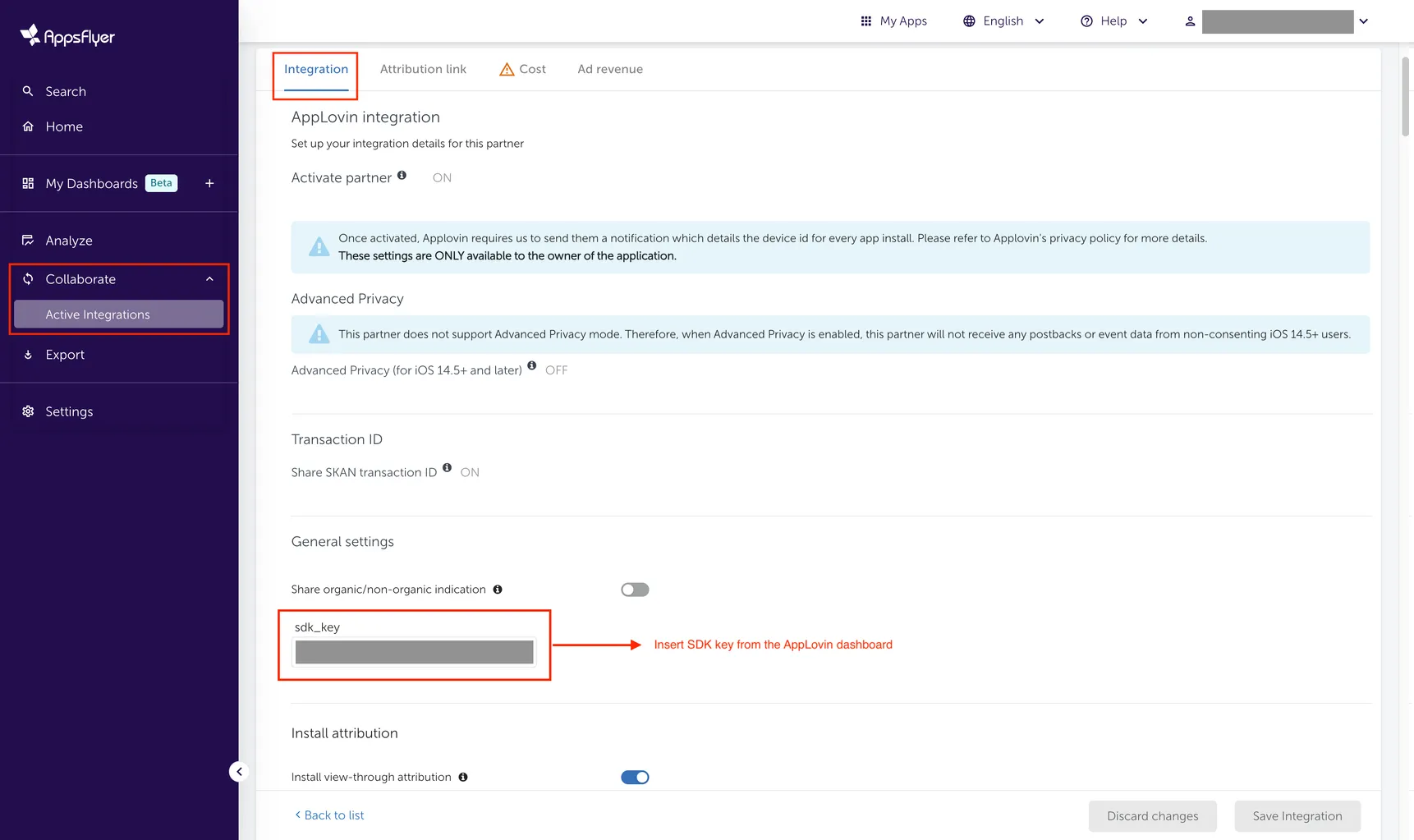Image resolution: width=1414 pixels, height=840 pixels.
Task: Open the Ad revenue tab
Action: click(609, 69)
